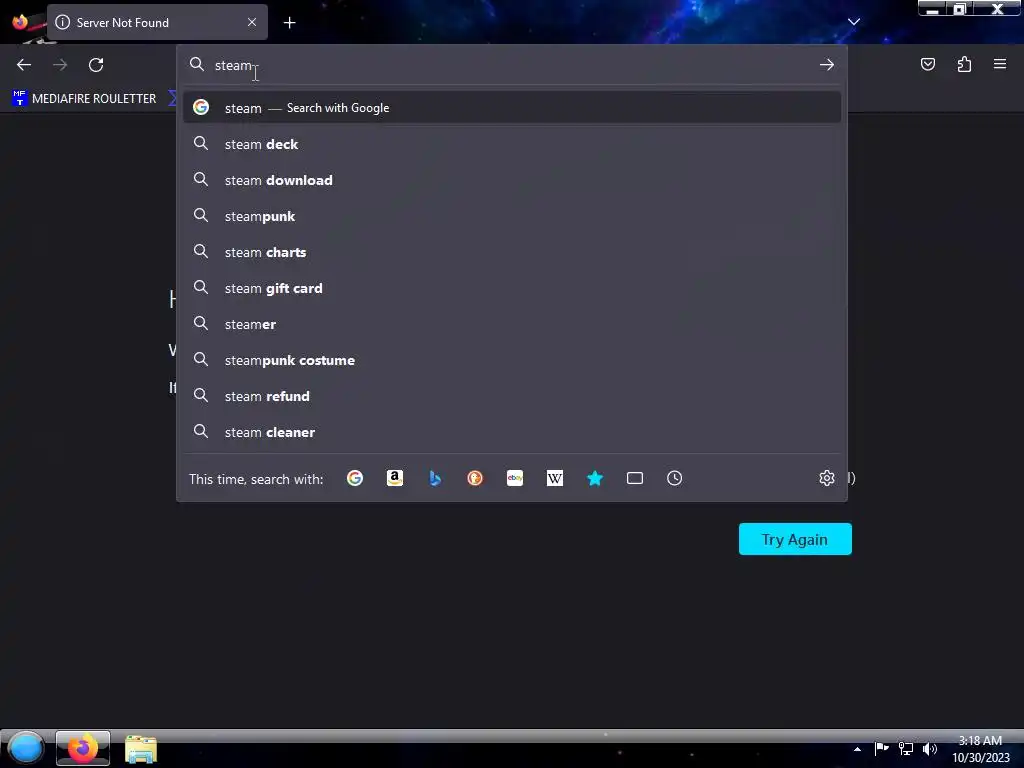Open search settings gear icon
1024x768 pixels.
click(827, 478)
